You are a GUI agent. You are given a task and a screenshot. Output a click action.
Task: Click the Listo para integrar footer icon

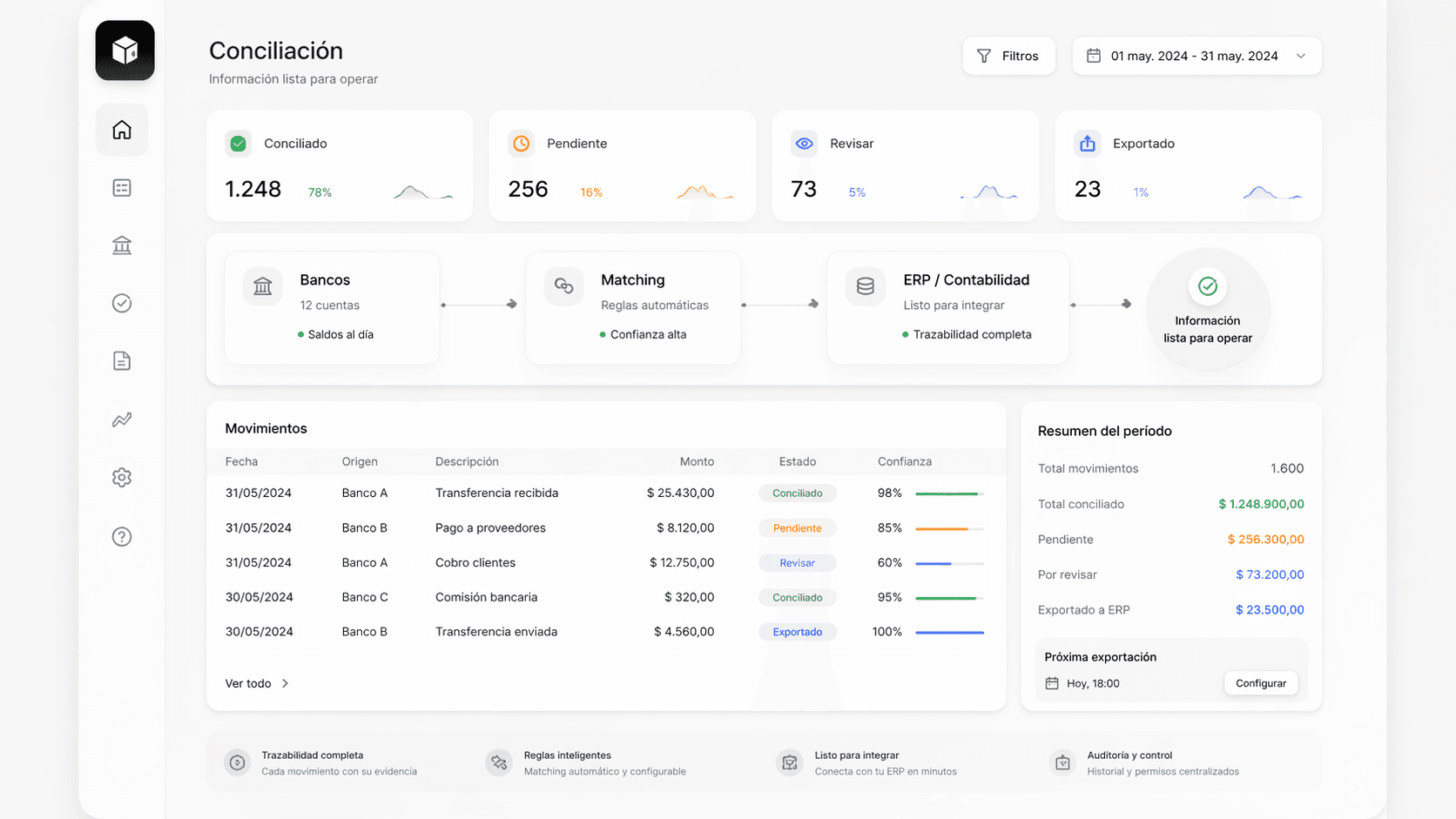[x=790, y=762]
